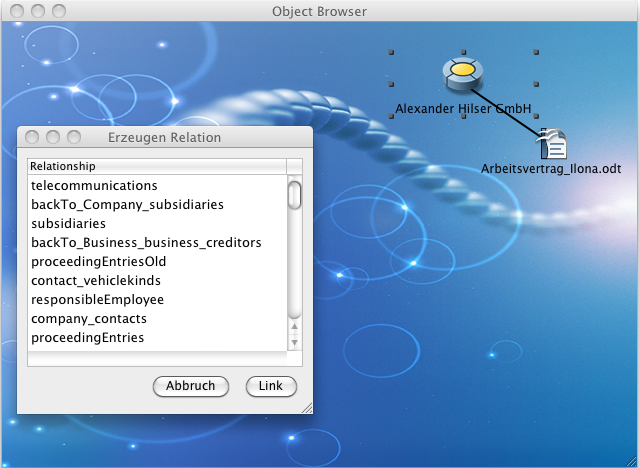Viewport: 640px width, 468px height.
Task: Choose the contact_vehiclekinds relationship
Action: pyautogui.click(x=96, y=281)
